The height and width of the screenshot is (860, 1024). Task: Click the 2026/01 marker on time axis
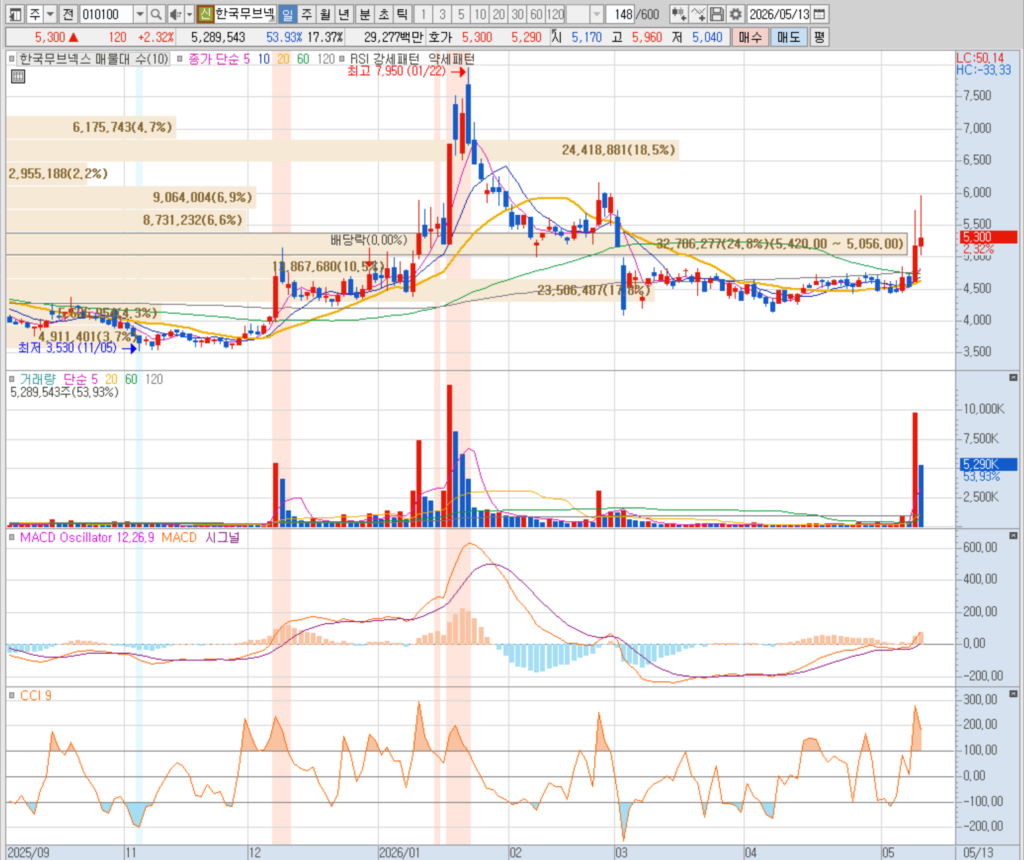pos(400,853)
